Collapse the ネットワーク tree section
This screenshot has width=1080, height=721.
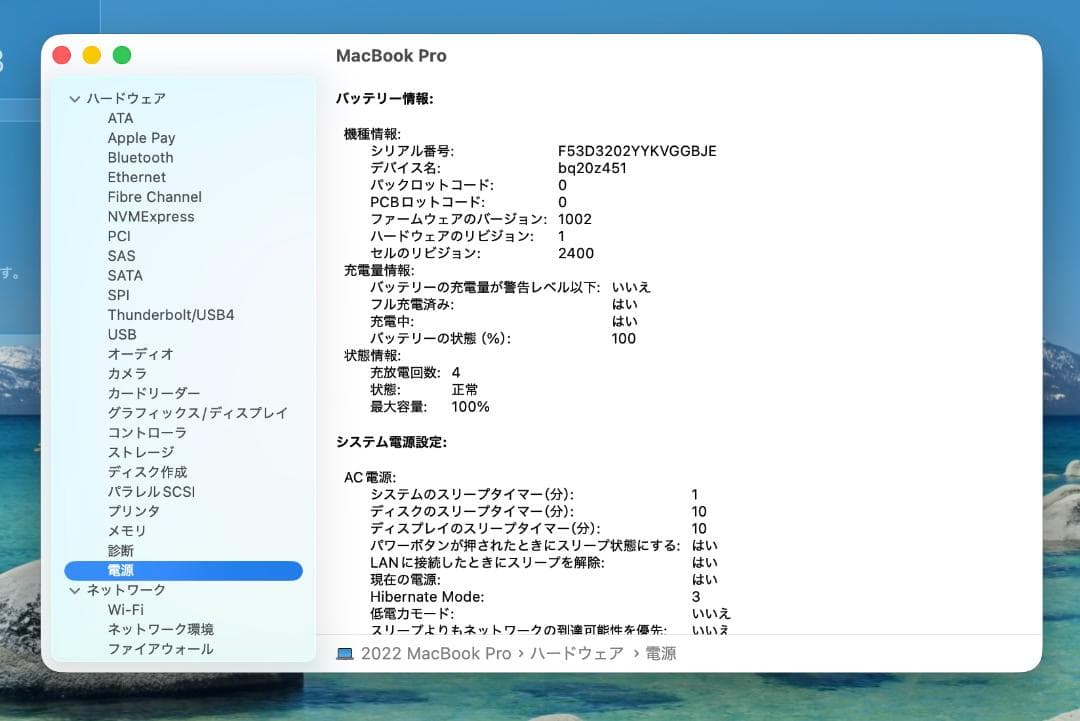[74, 590]
